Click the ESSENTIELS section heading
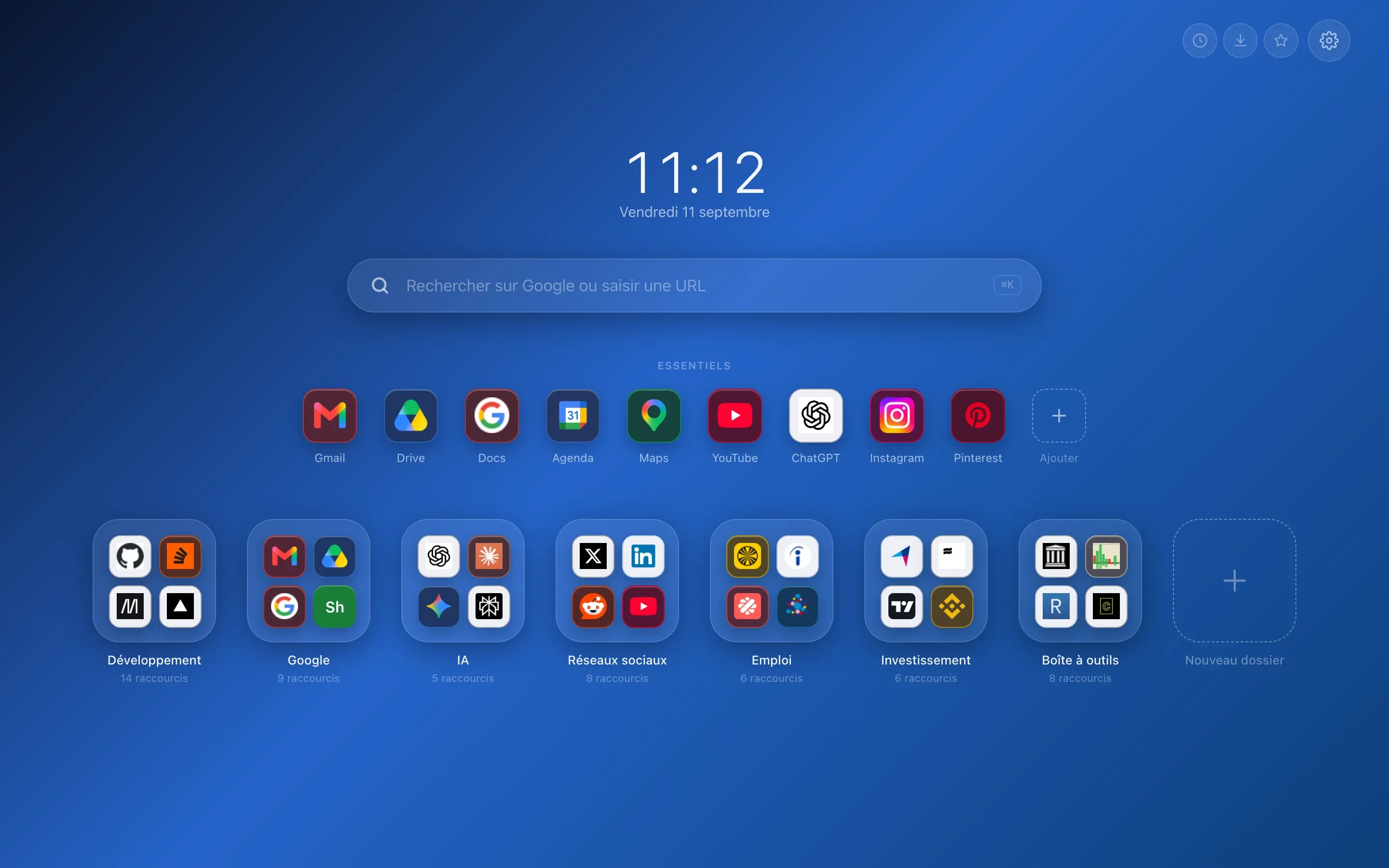Image resolution: width=1389 pixels, height=868 pixels. 694,366
